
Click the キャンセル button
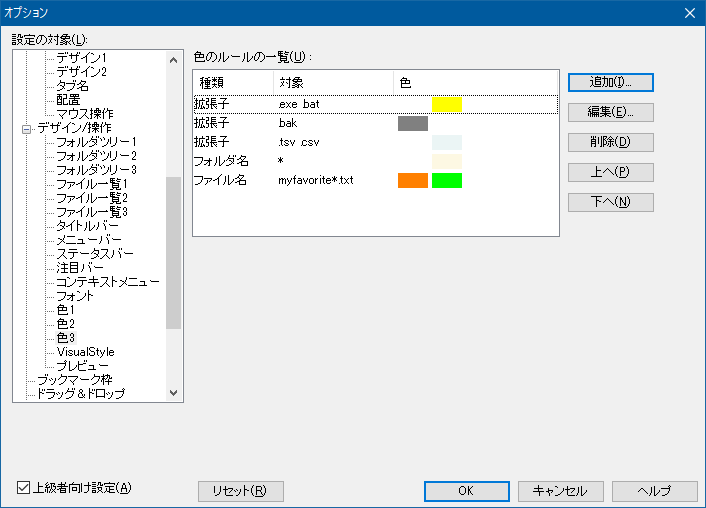[560, 491]
